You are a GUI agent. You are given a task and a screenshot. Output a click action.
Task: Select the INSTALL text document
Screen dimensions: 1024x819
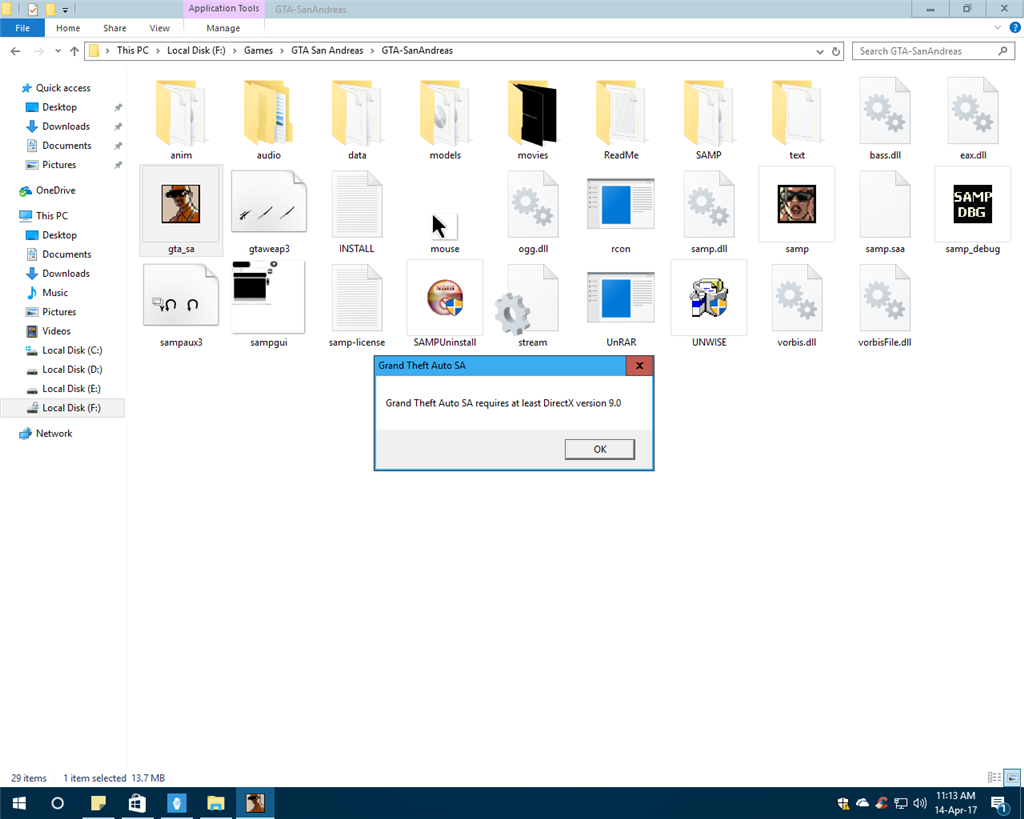point(357,204)
